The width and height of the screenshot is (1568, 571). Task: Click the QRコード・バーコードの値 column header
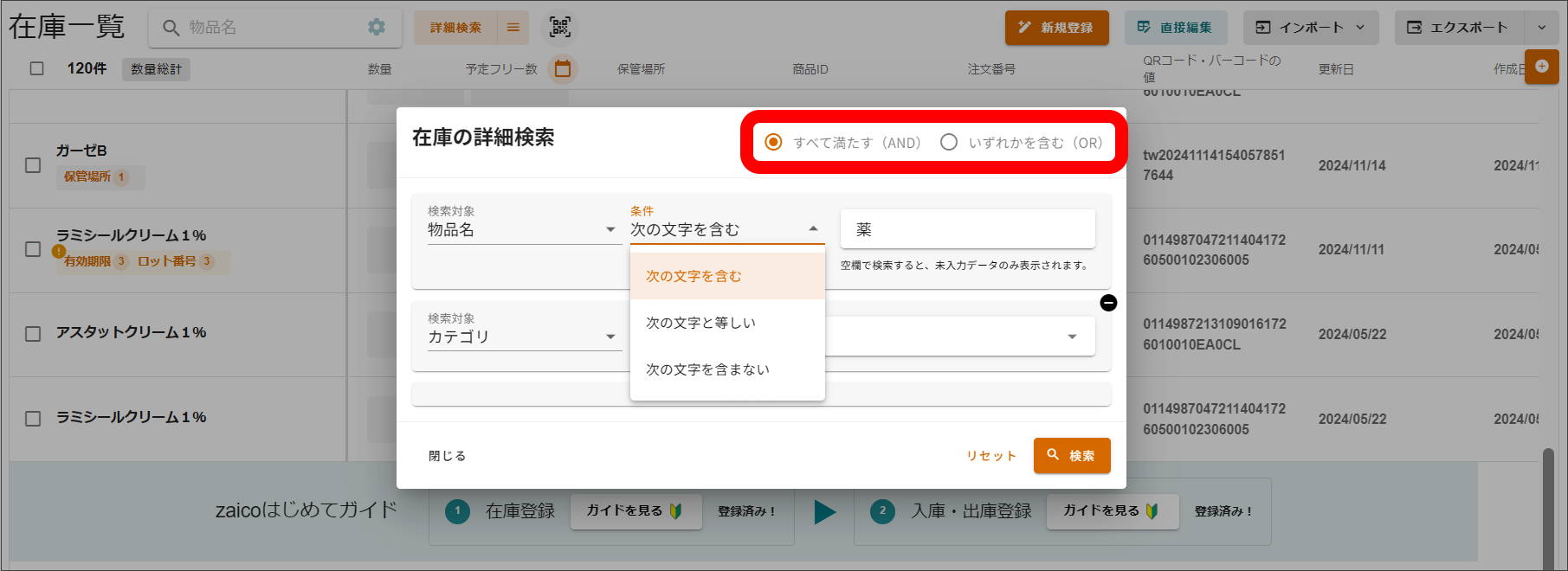(1211, 68)
